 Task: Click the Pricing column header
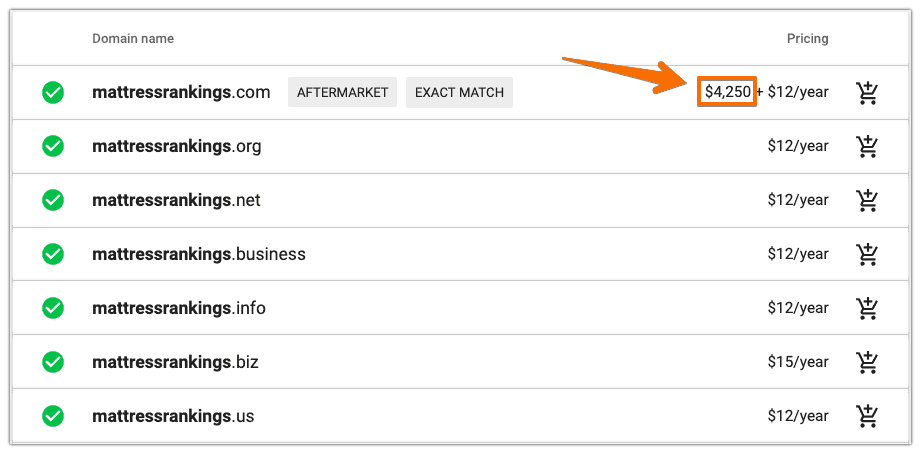[x=807, y=39]
